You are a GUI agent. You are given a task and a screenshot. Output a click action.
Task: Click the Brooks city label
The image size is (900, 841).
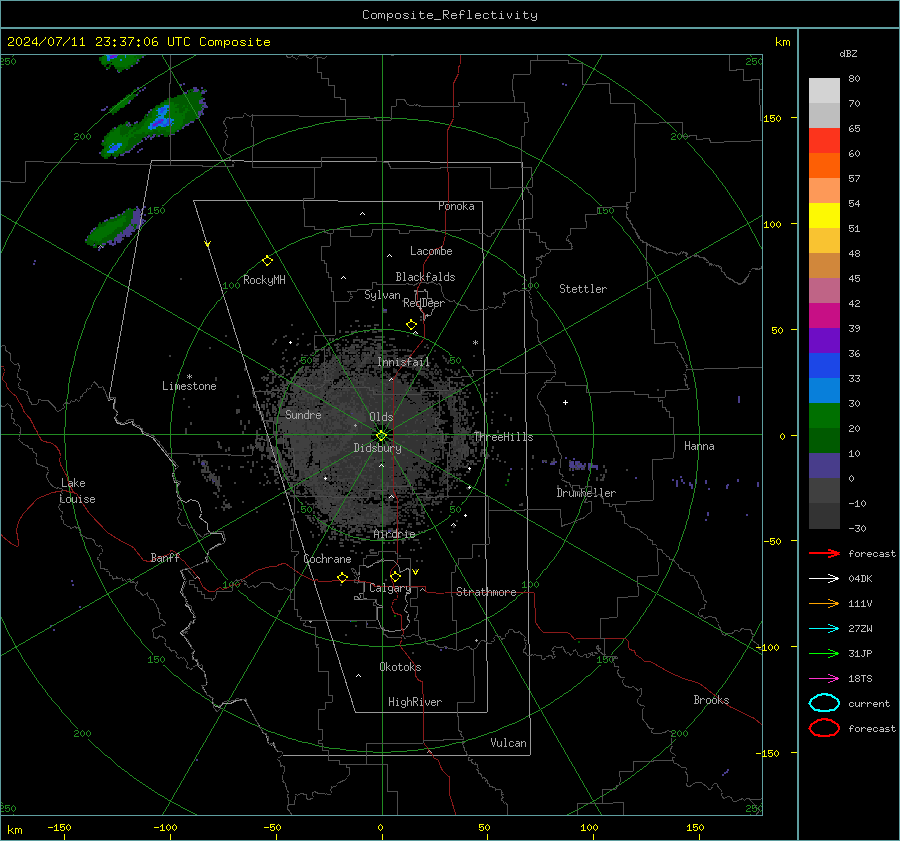coord(711,700)
